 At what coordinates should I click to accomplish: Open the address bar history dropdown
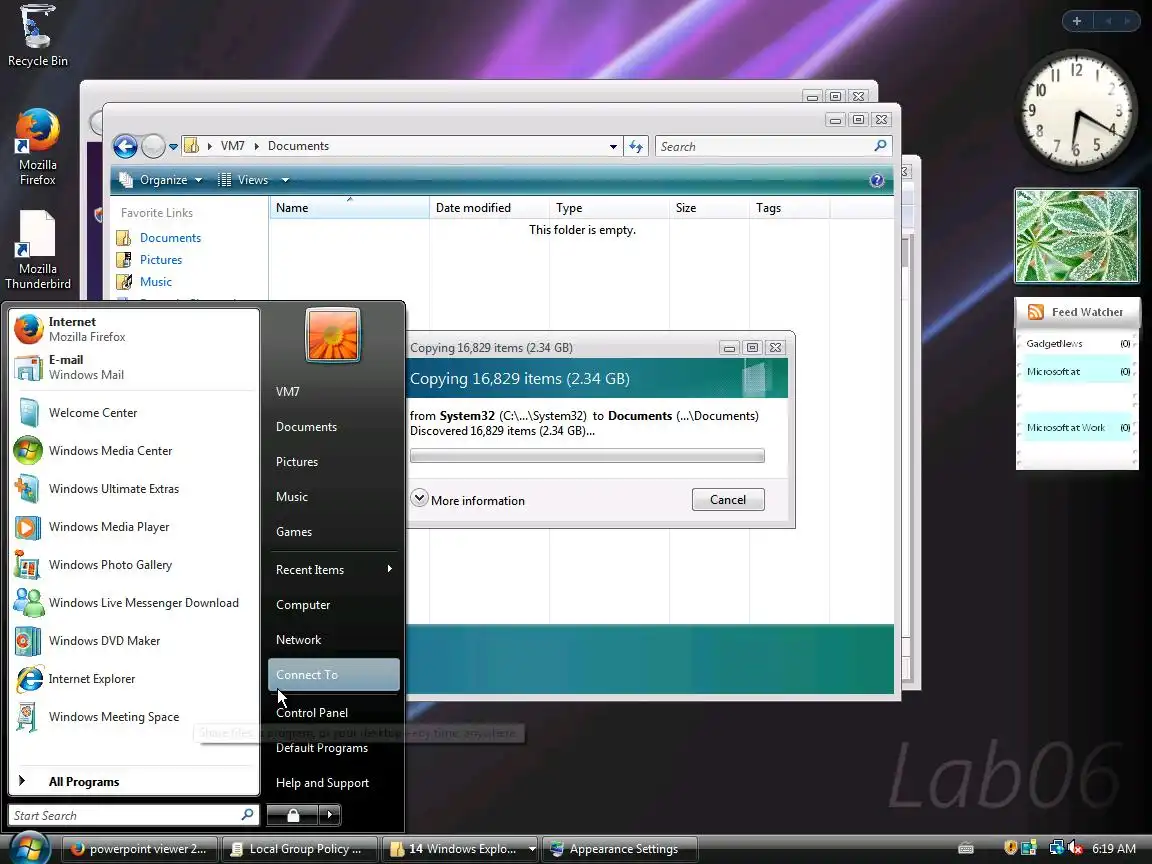(613, 146)
